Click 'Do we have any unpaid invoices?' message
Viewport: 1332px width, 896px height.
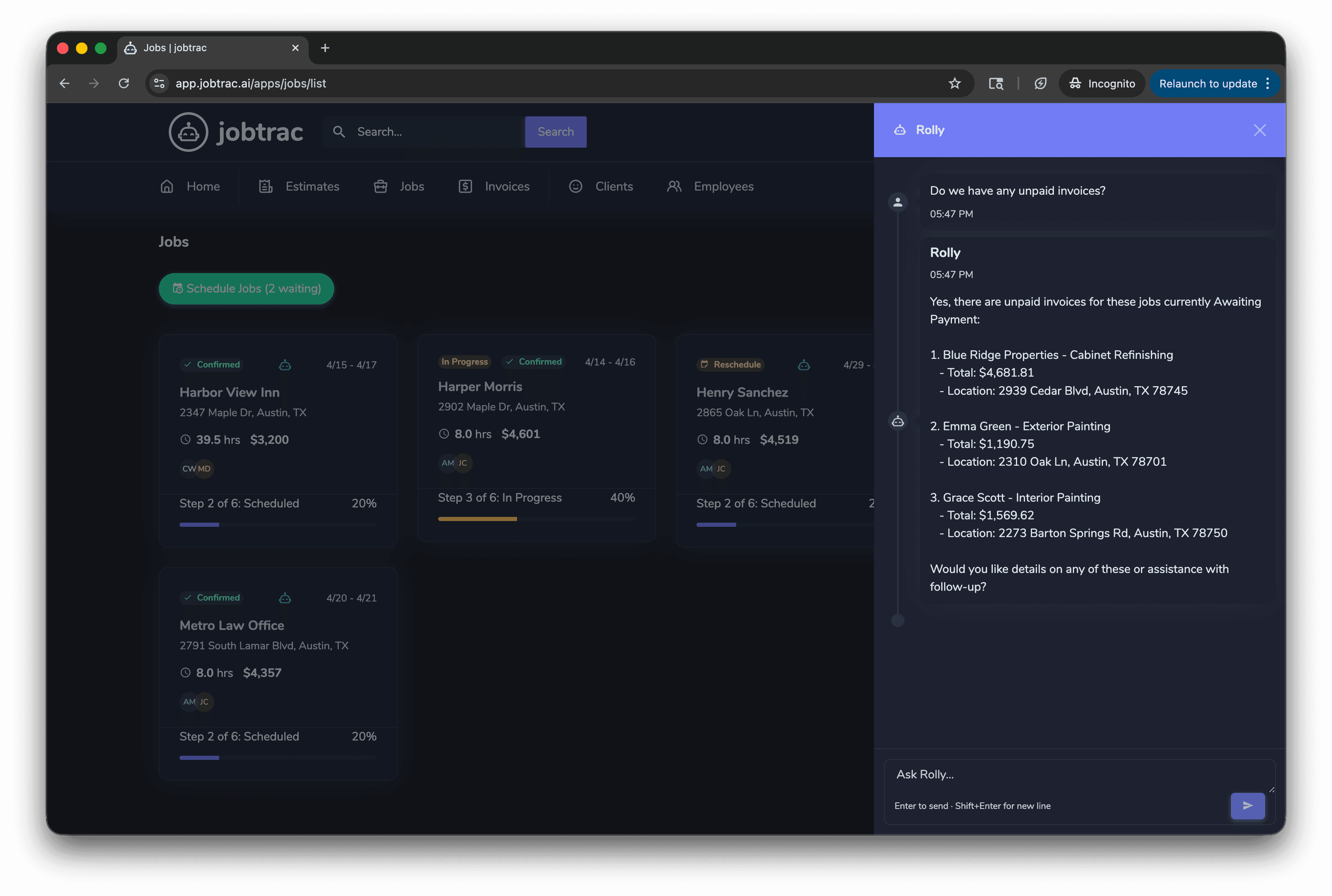[x=1017, y=191]
